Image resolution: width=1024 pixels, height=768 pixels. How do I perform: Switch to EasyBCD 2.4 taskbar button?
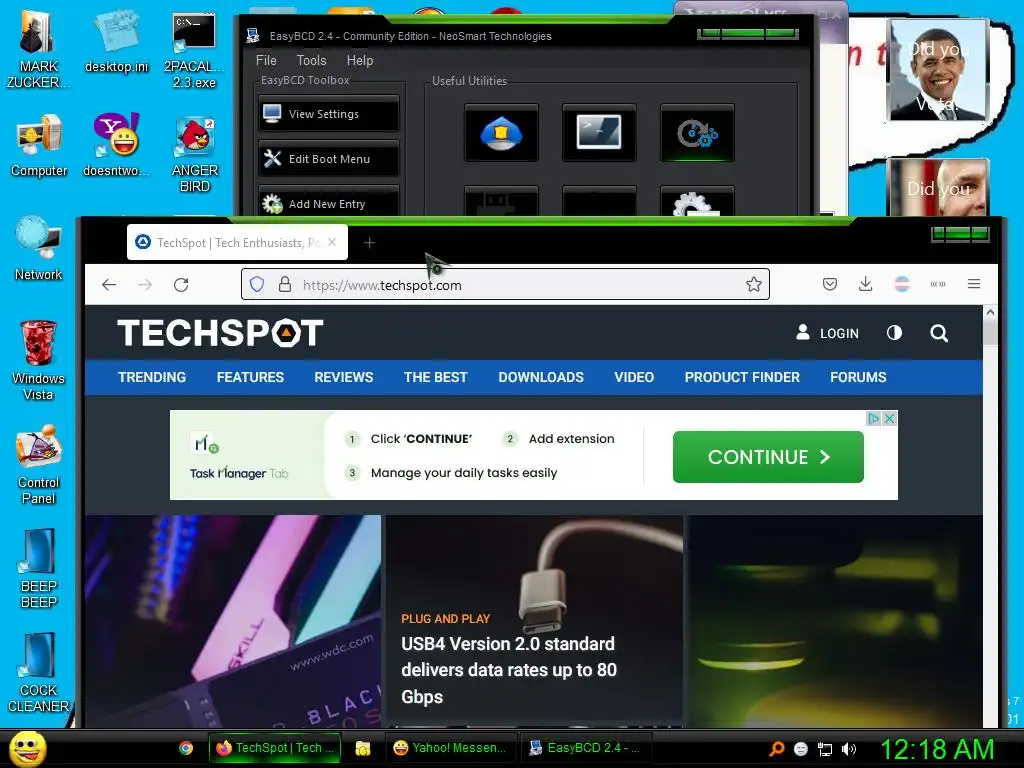[x=585, y=748]
